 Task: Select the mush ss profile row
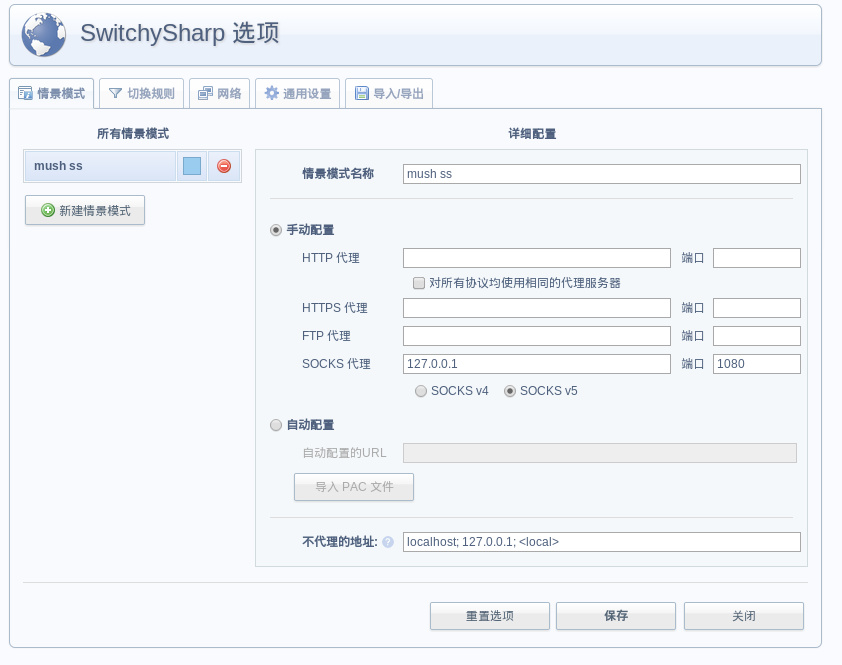[100, 166]
